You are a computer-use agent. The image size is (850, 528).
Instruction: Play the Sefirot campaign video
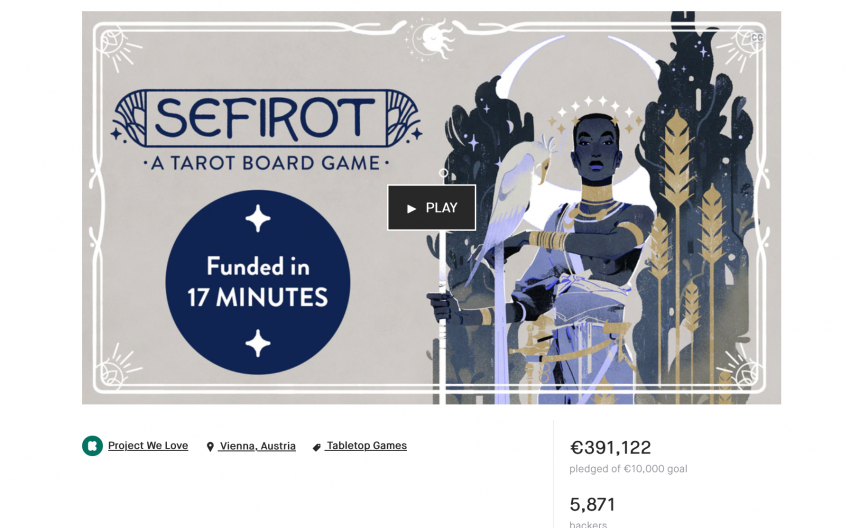click(x=432, y=208)
